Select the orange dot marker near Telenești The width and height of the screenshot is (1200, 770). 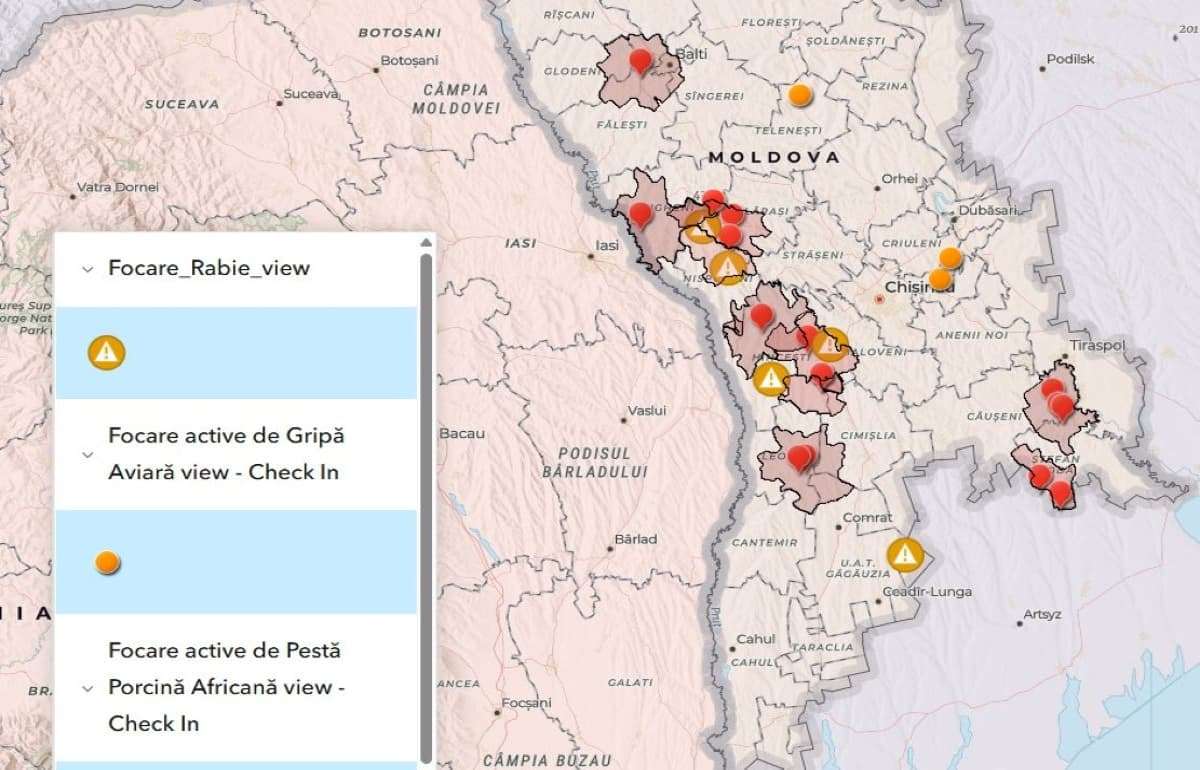(798, 95)
